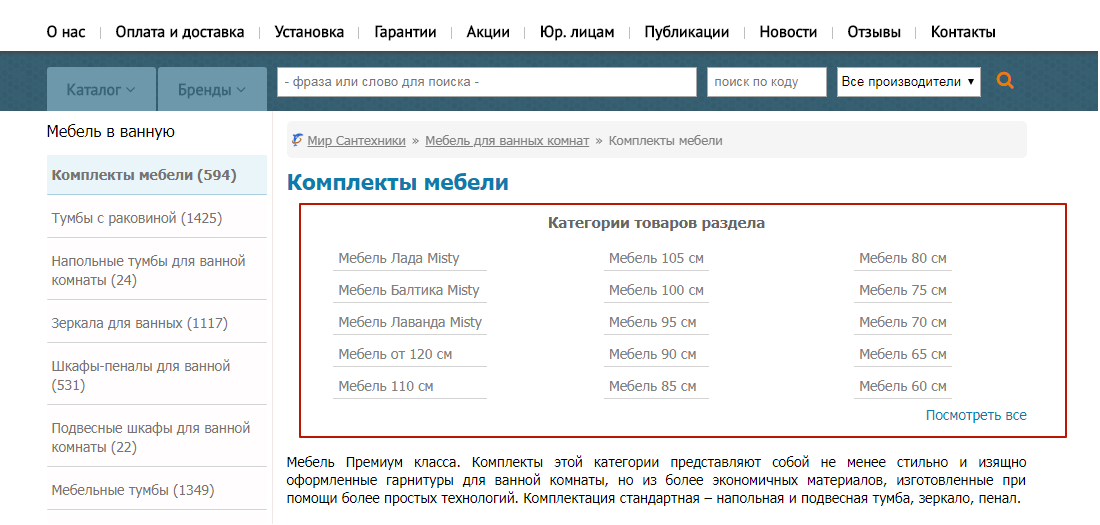
Task: Open Тумбы с раковиной sidebar category
Action: 137,218
